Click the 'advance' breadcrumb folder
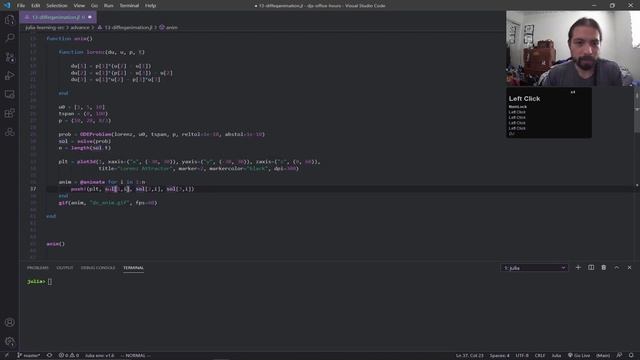 [80, 27]
